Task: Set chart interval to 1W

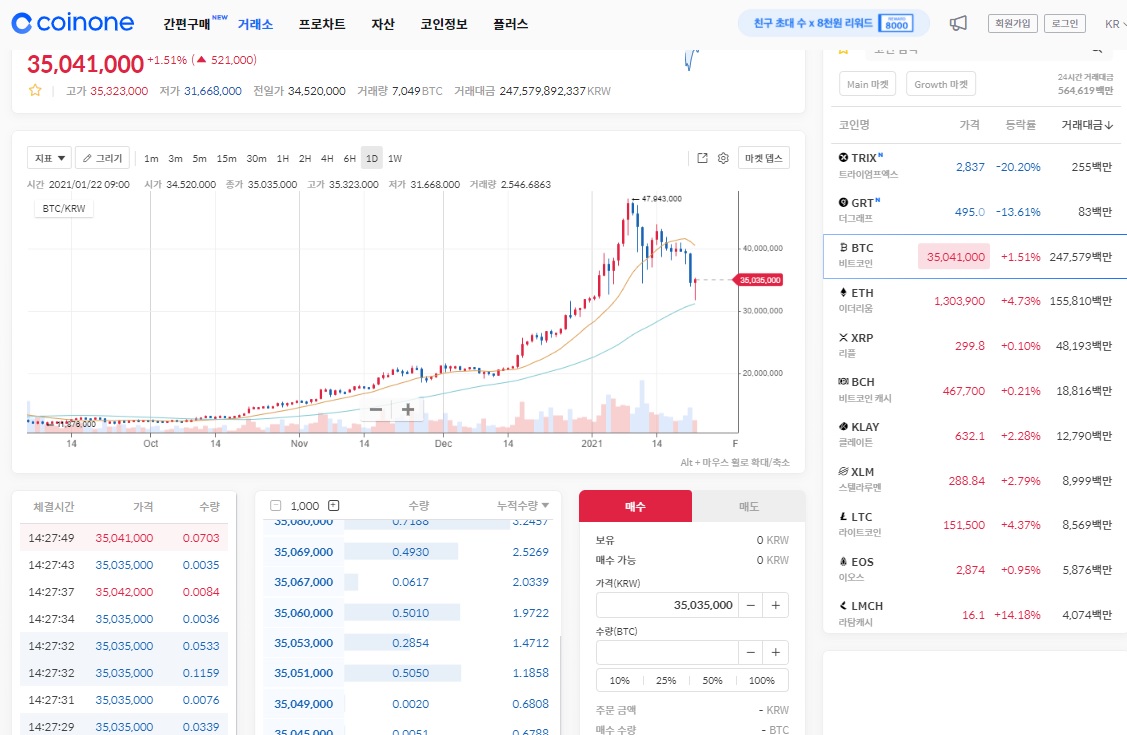Action: tap(395, 159)
